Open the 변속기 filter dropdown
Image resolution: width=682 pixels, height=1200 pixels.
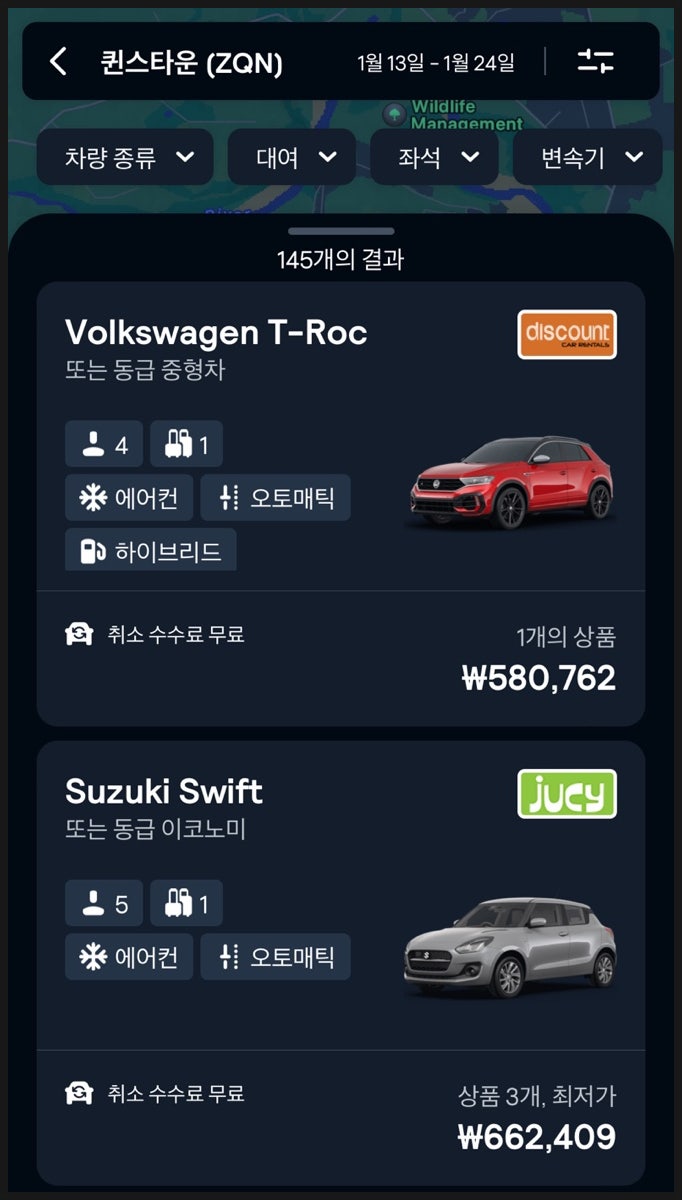click(x=588, y=157)
